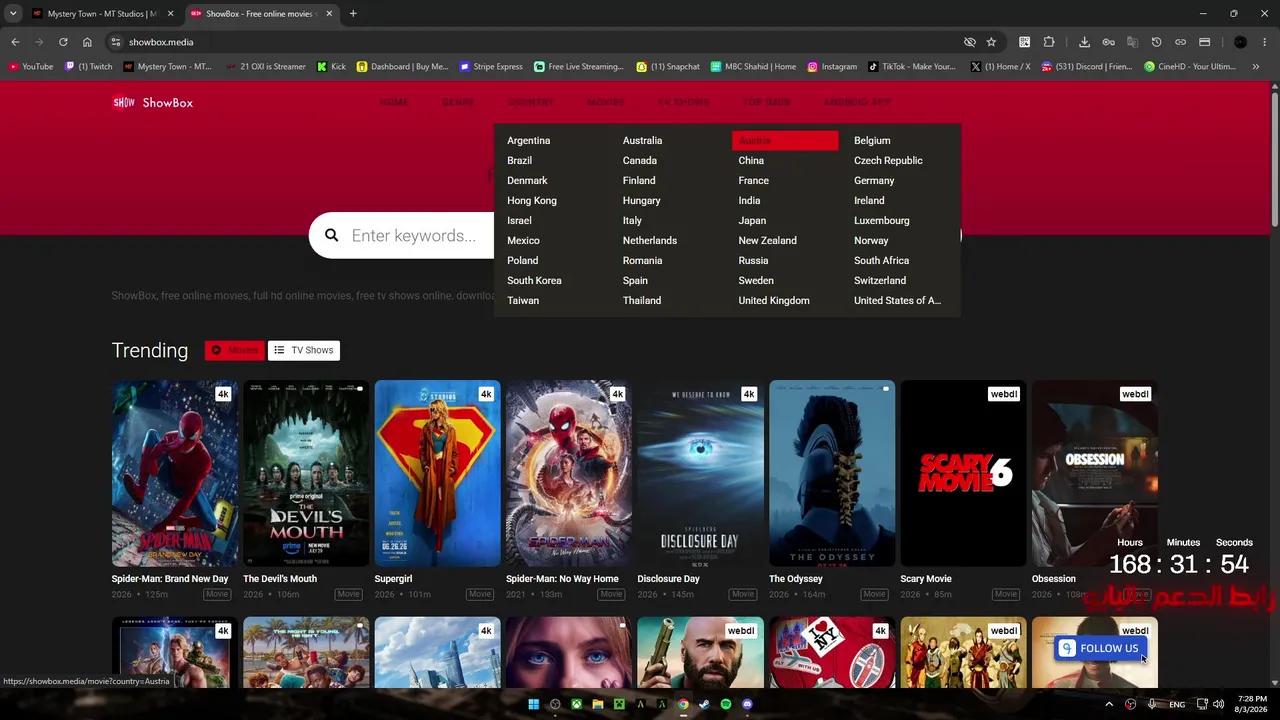Open Xbox from the taskbar
The height and width of the screenshot is (720, 1280).
(577, 704)
